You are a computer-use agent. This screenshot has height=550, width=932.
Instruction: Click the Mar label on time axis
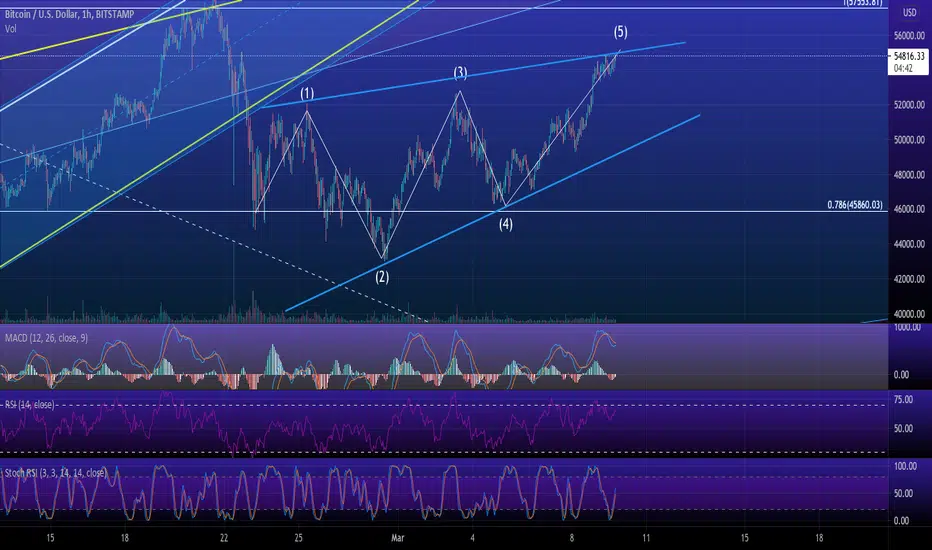click(398, 538)
